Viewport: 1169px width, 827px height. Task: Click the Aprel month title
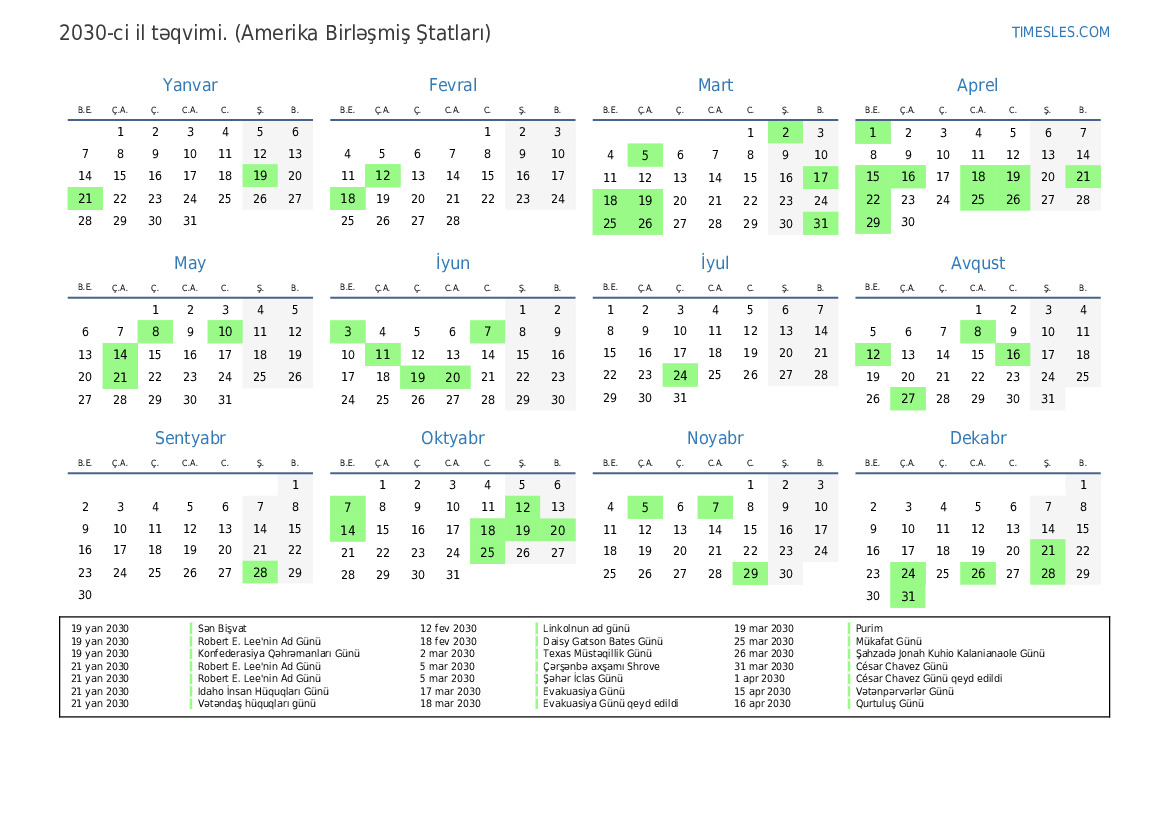977,85
